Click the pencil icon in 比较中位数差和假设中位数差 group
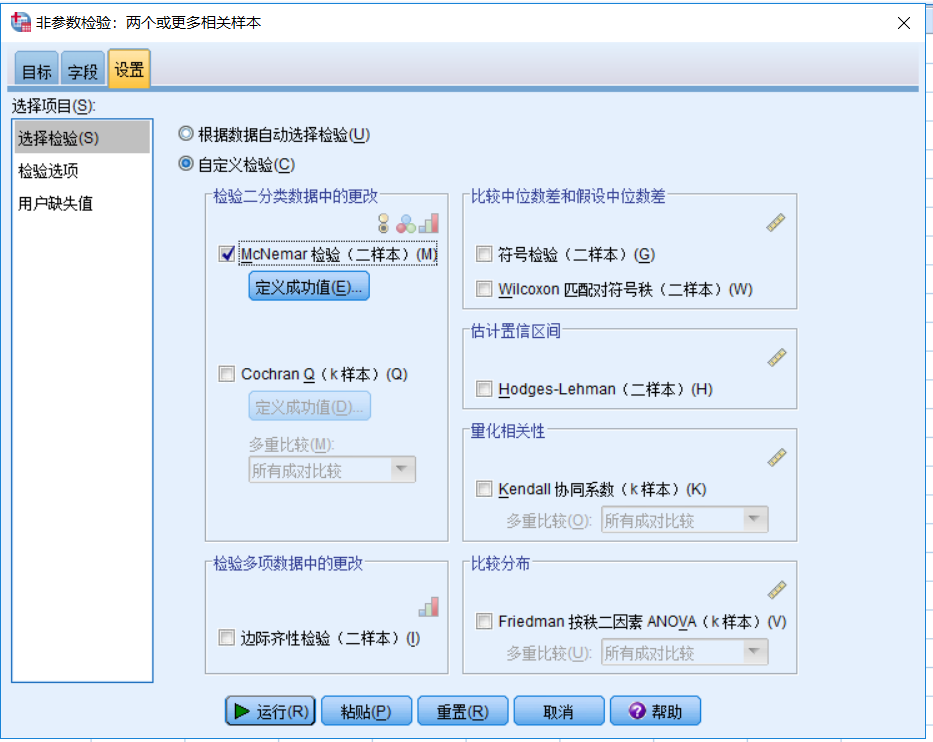 tap(777, 222)
